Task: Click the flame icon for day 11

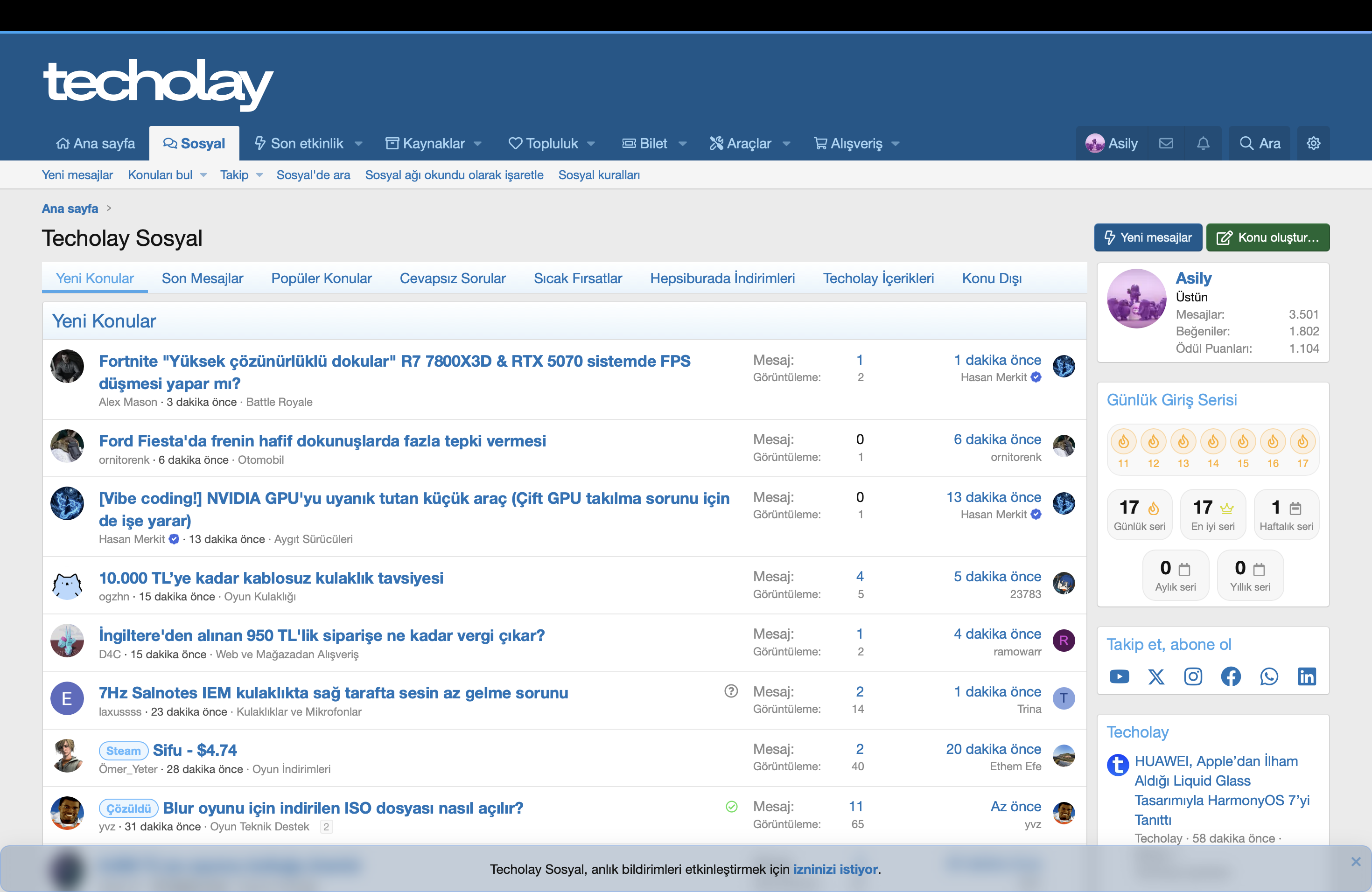Action: click(1123, 442)
